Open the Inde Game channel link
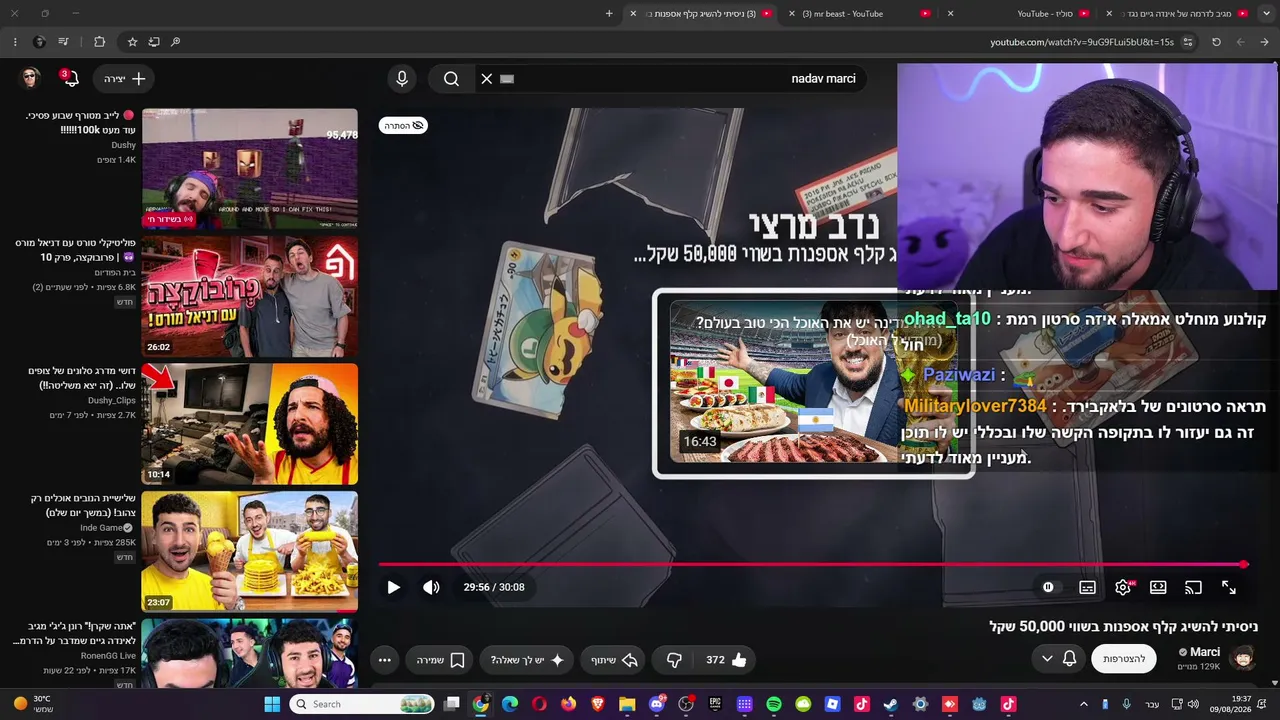This screenshot has height=720, width=1280. coord(101,528)
